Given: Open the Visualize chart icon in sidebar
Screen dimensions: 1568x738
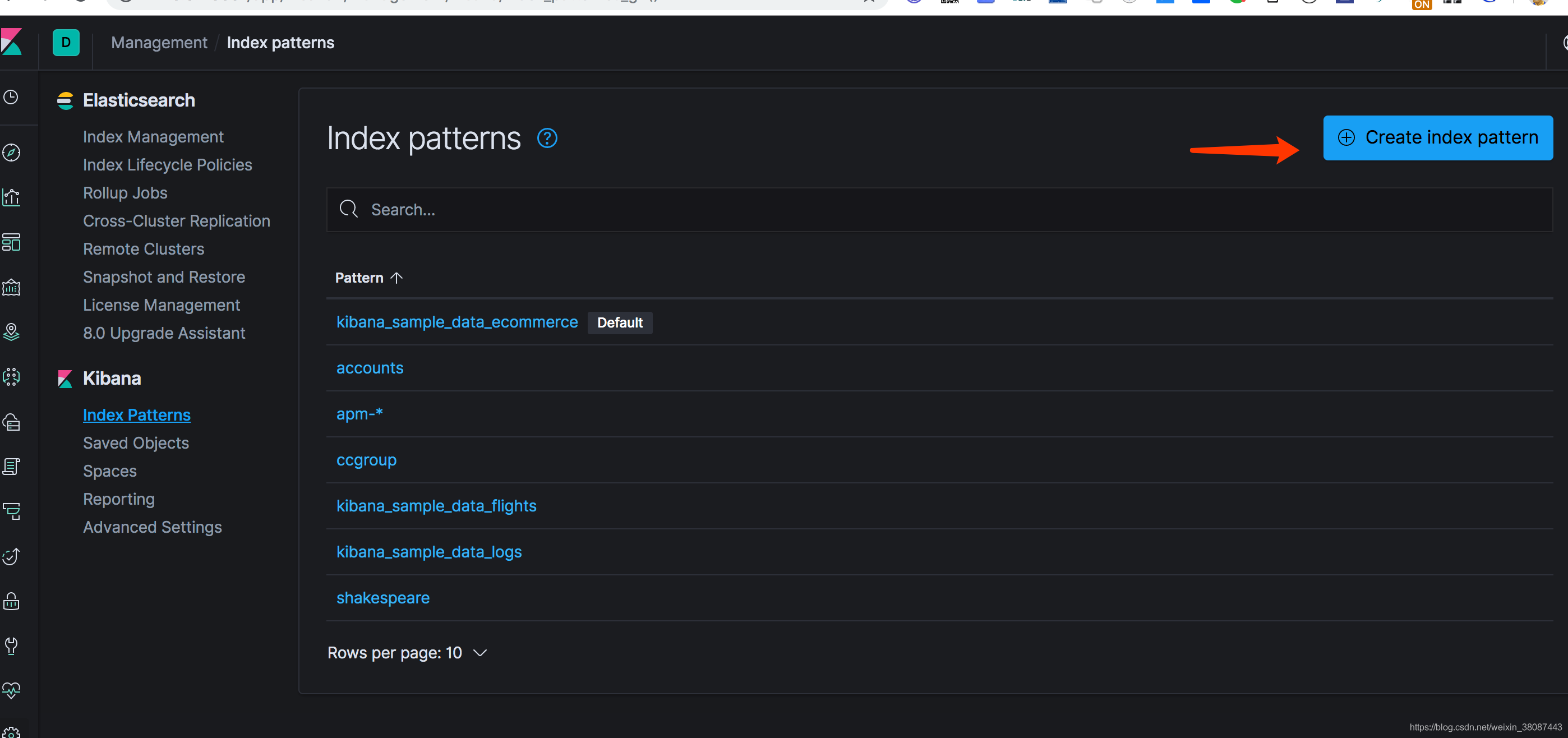Looking at the screenshot, I should click(x=12, y=197).
